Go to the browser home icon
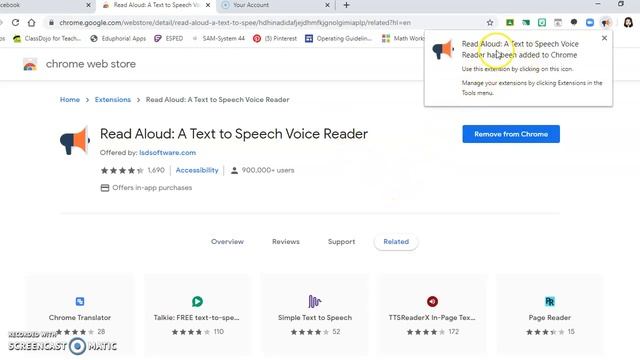Viewport: 640px width, 360px height. 31,22
